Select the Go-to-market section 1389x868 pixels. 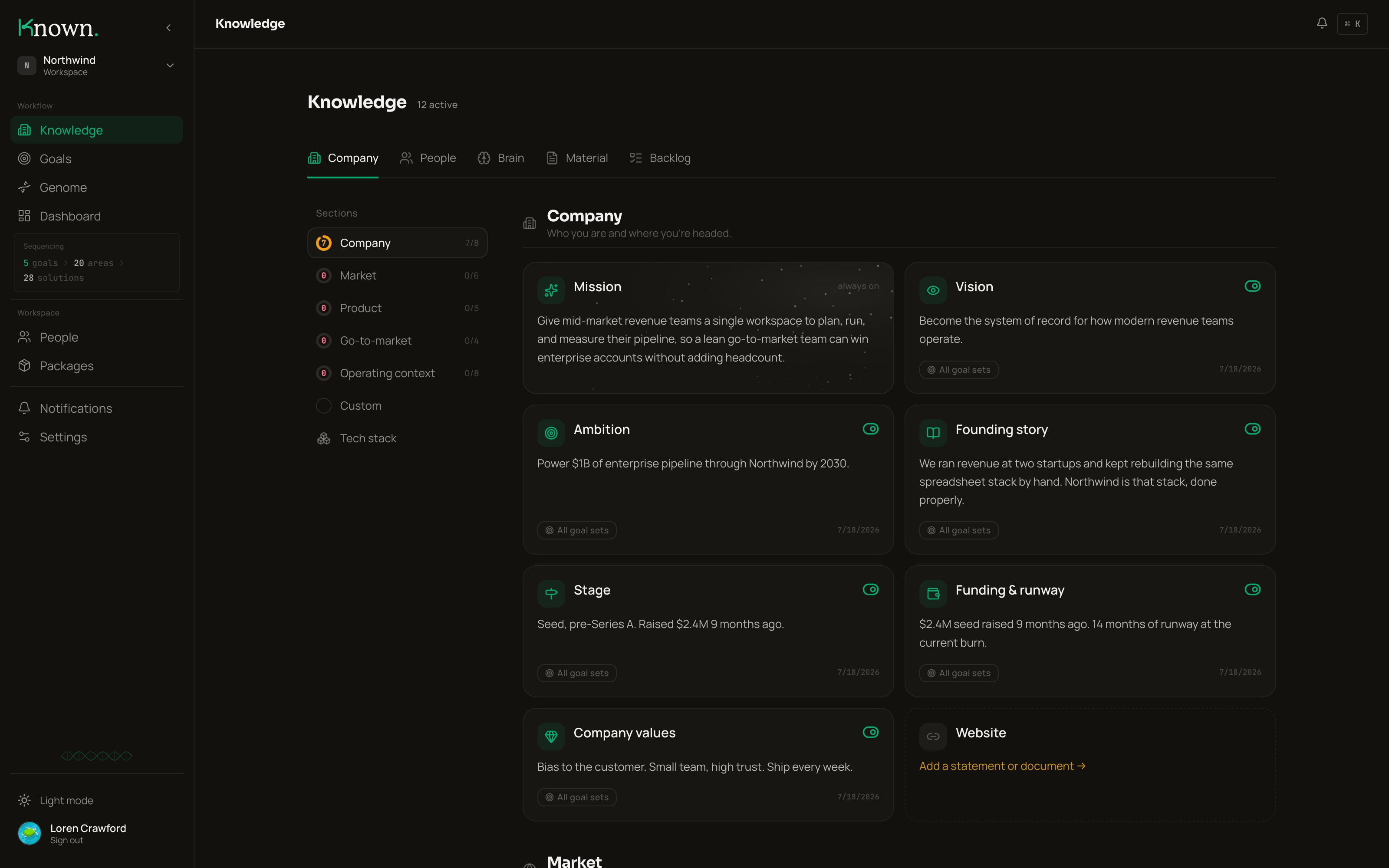coord(397,340)
